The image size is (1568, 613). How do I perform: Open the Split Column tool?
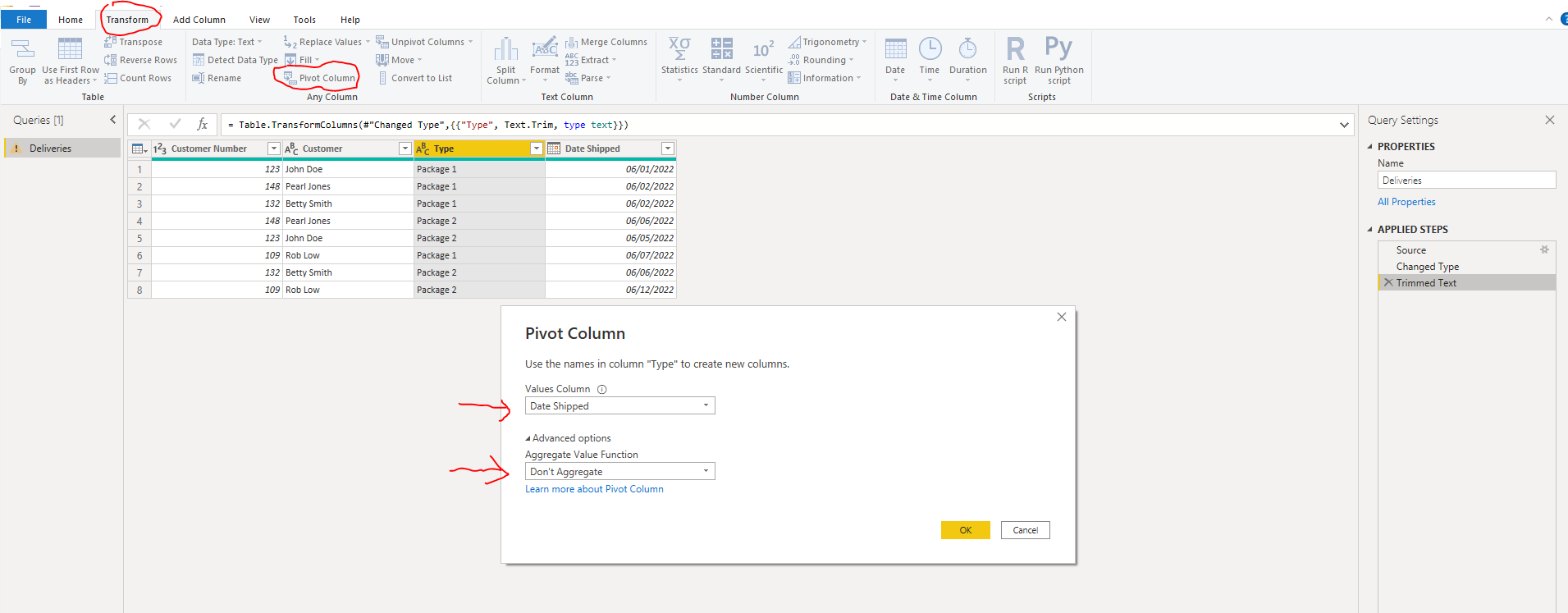506,62
